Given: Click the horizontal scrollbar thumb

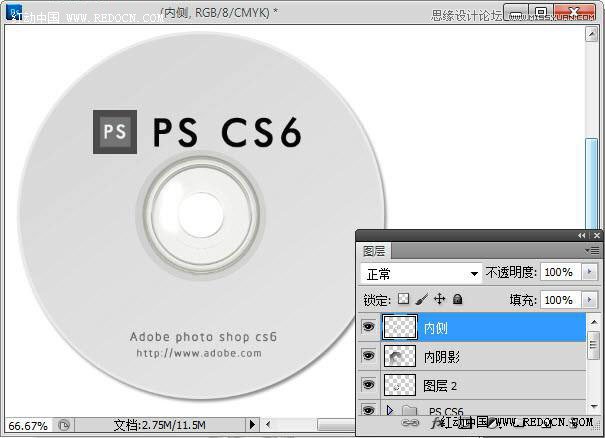Looking at the screenshot, I should pos(336,425).
